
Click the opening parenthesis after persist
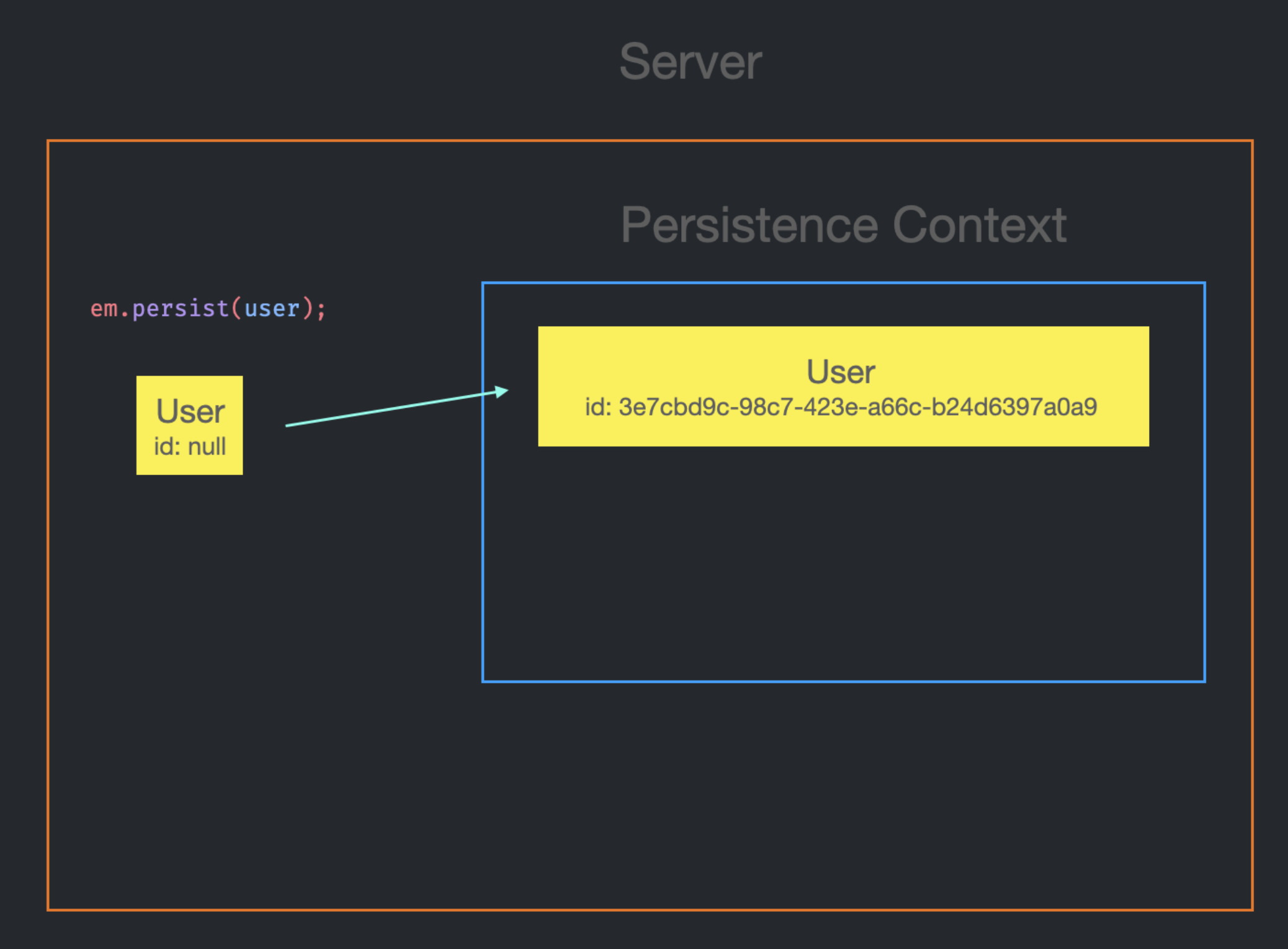click(x=236, y=308)
